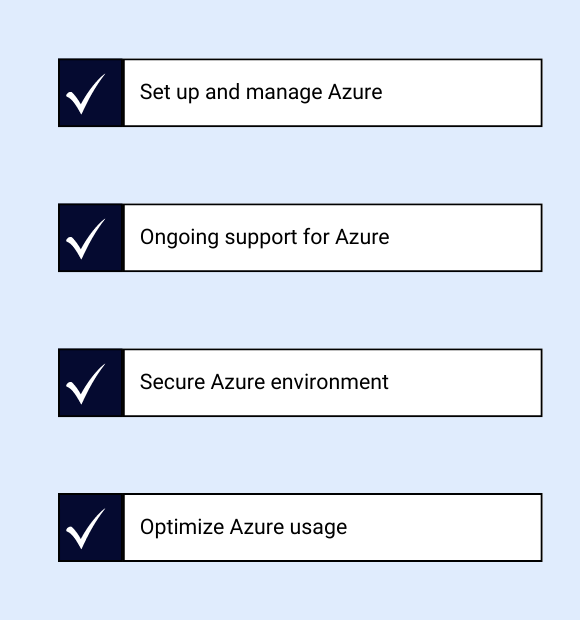Click empty white area of Set up box
This screenshot has height=620, width=580.
463,93
